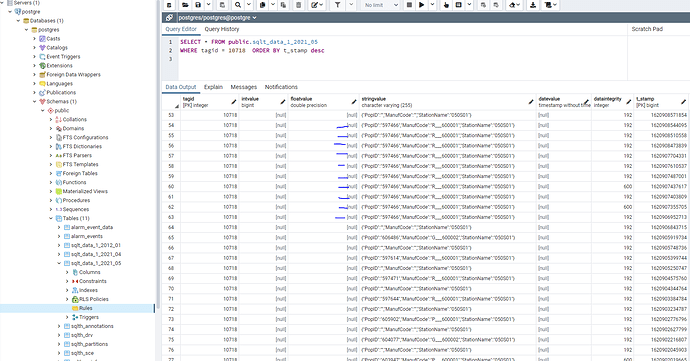Viewport: 690px width, 361px height.
Task: Click the Delete row trash icon
Action: coord(299,5)
